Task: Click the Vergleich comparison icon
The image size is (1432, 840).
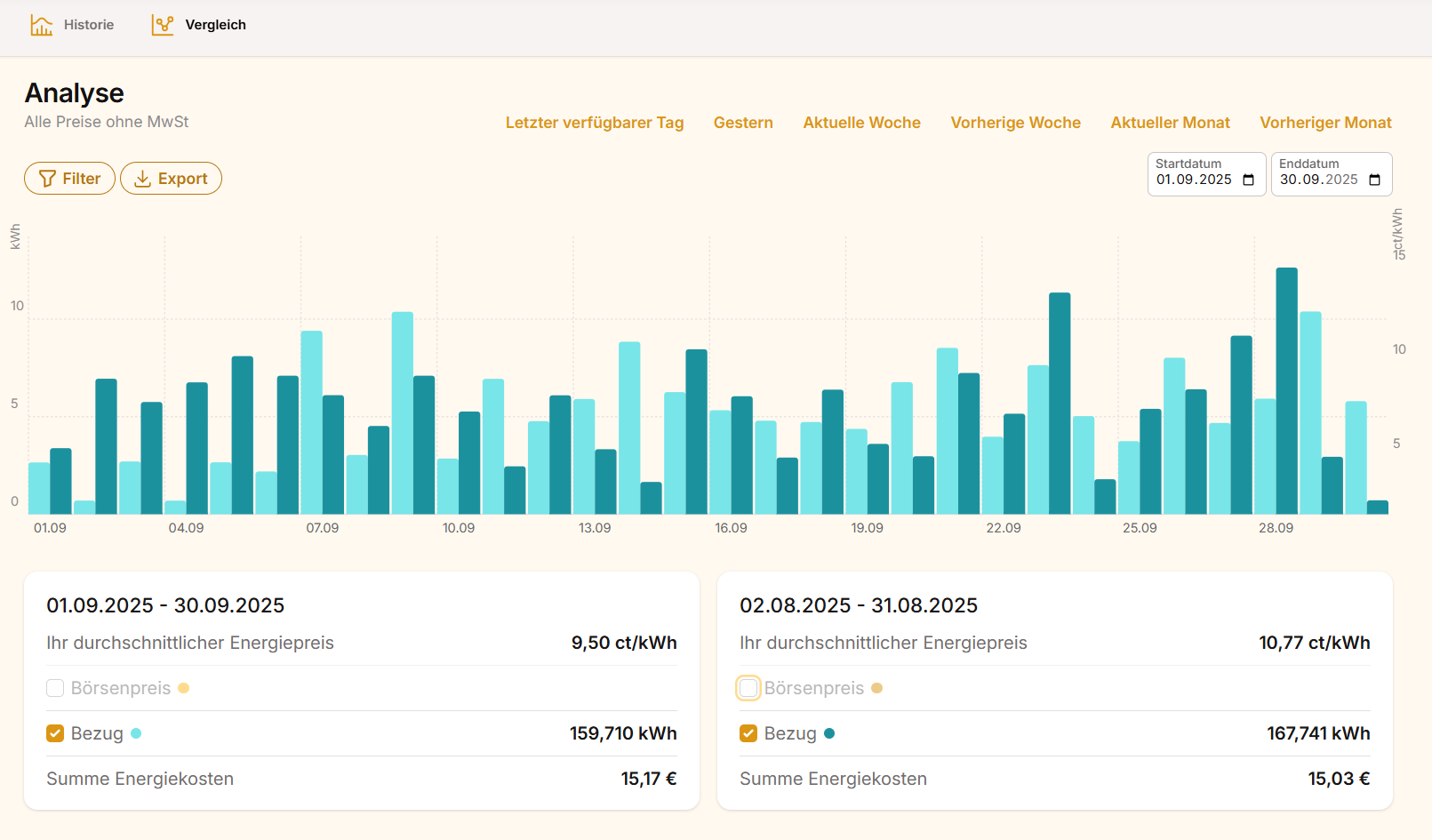Action: [163, 25]
